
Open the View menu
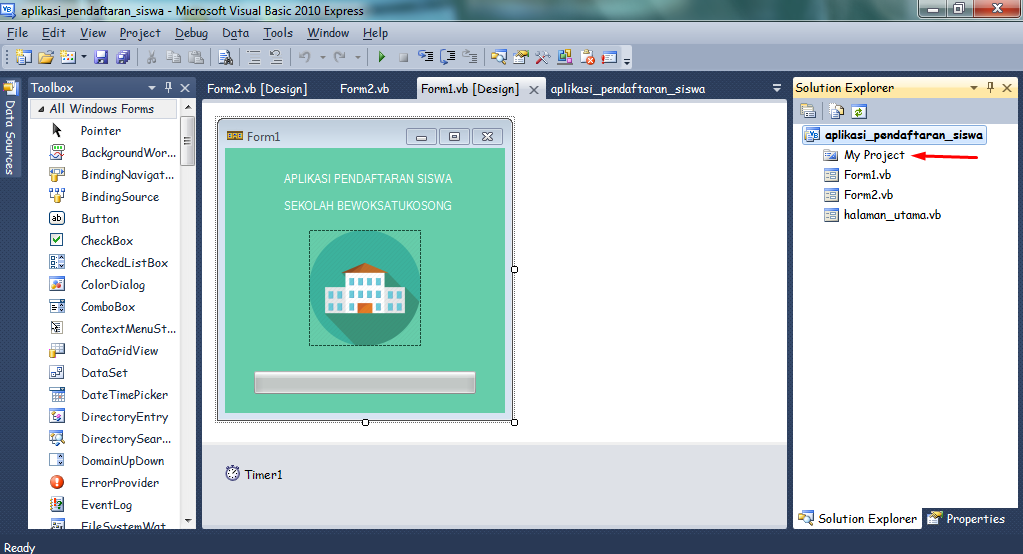pyautogui.click(x=93, y=33)
